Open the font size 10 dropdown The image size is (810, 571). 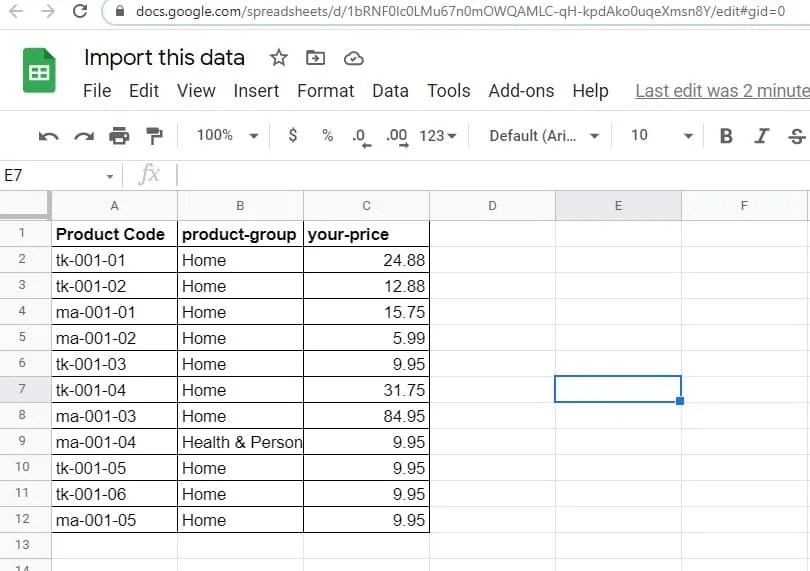pyautogui.click(x=661, y=135)
